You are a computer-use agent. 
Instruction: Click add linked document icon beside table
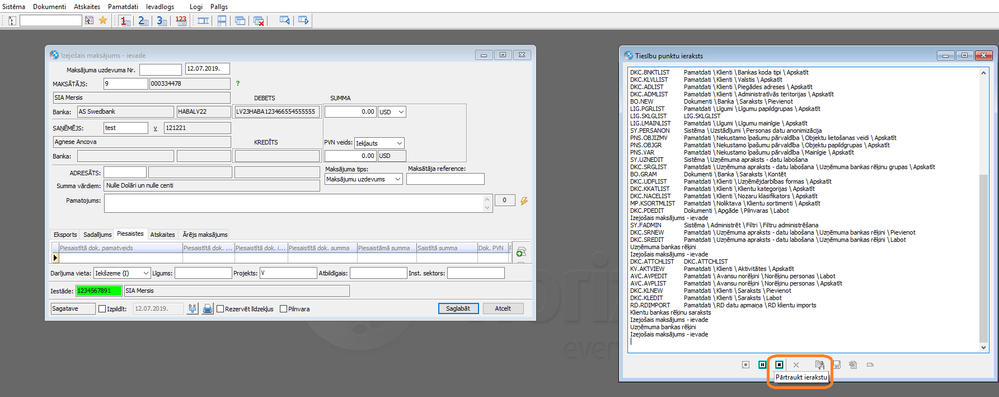click(521, 252)
